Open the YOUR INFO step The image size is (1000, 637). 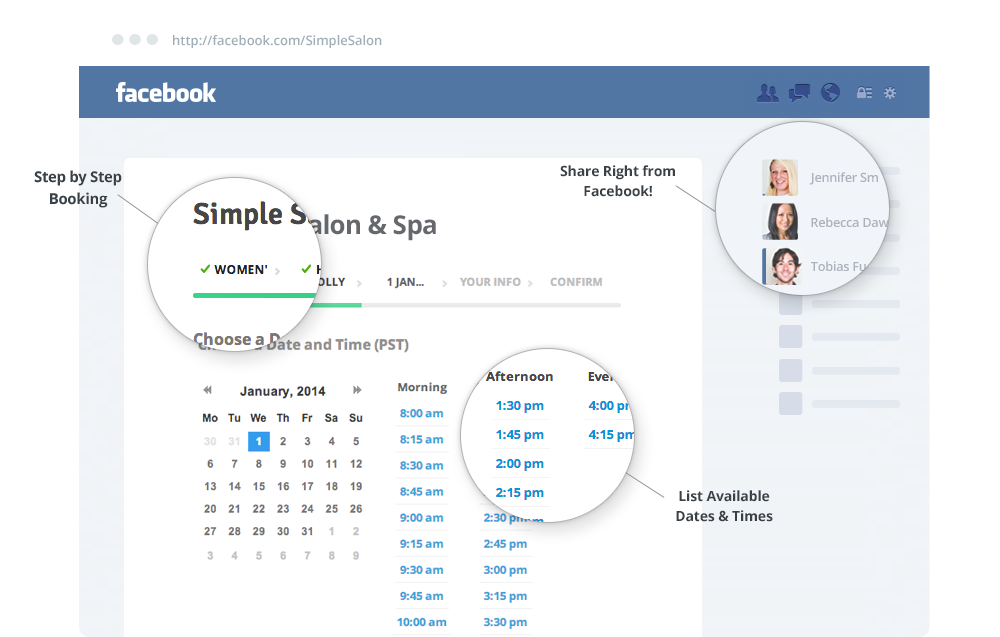pyautogui.click(x=490, y=282)
